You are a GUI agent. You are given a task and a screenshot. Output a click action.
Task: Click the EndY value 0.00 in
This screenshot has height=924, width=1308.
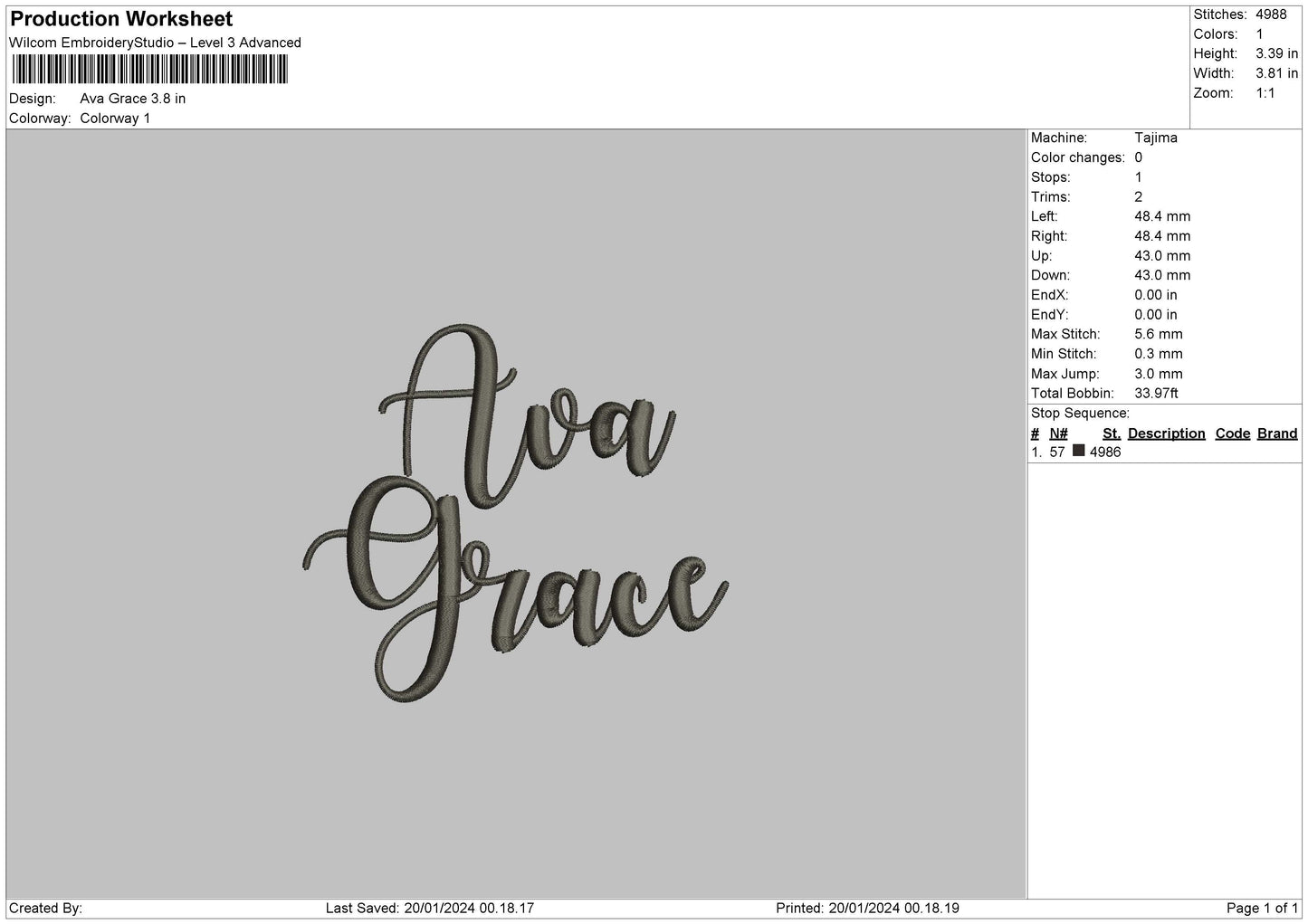(x=1156, y=315)
